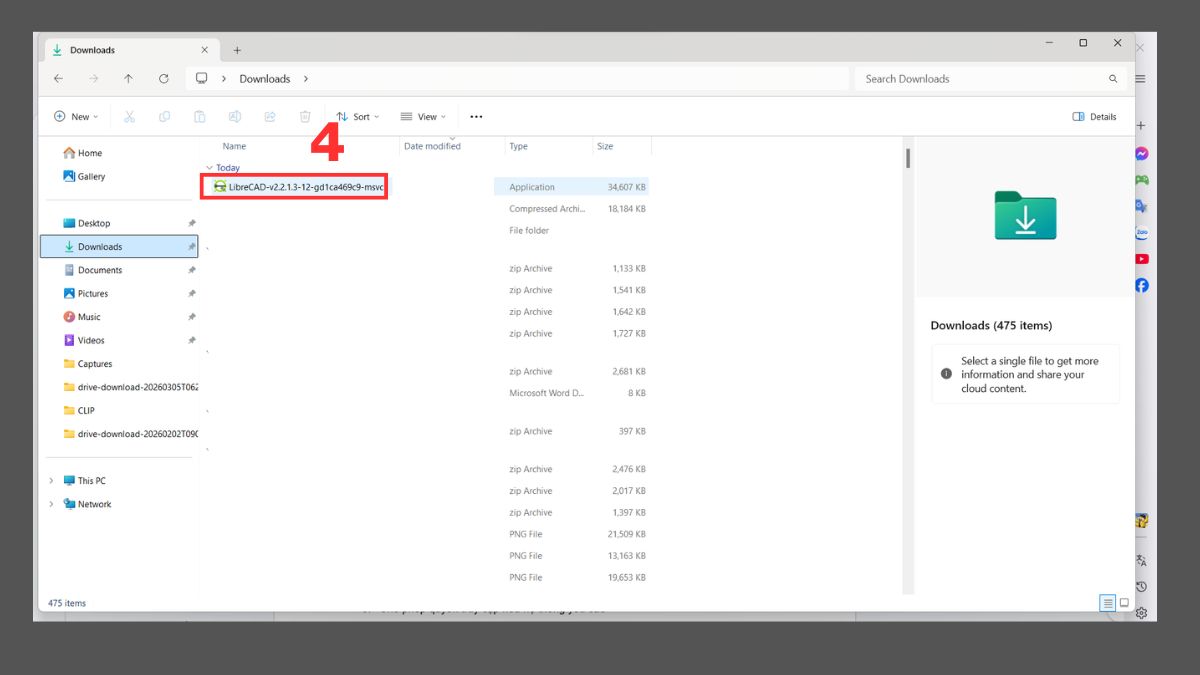
Task: Unpin Music pin icon in sidebar
Action: [x=192, y=317]
